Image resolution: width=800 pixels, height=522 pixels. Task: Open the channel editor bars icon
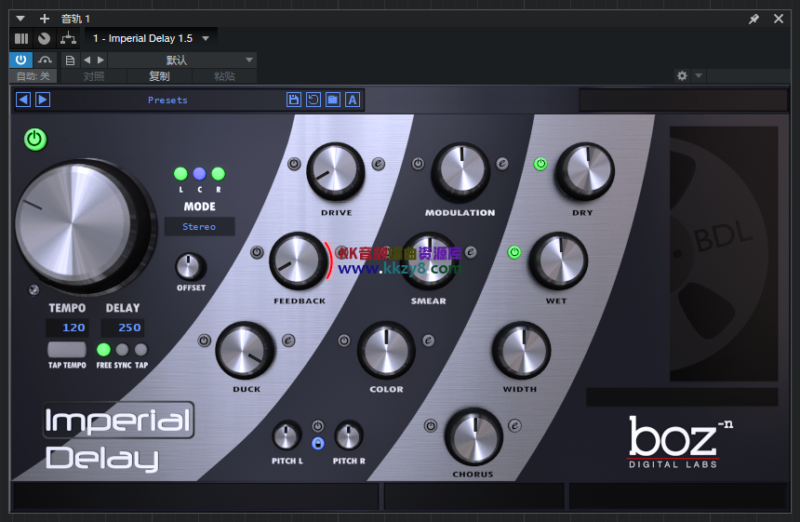tap(21, 38)
